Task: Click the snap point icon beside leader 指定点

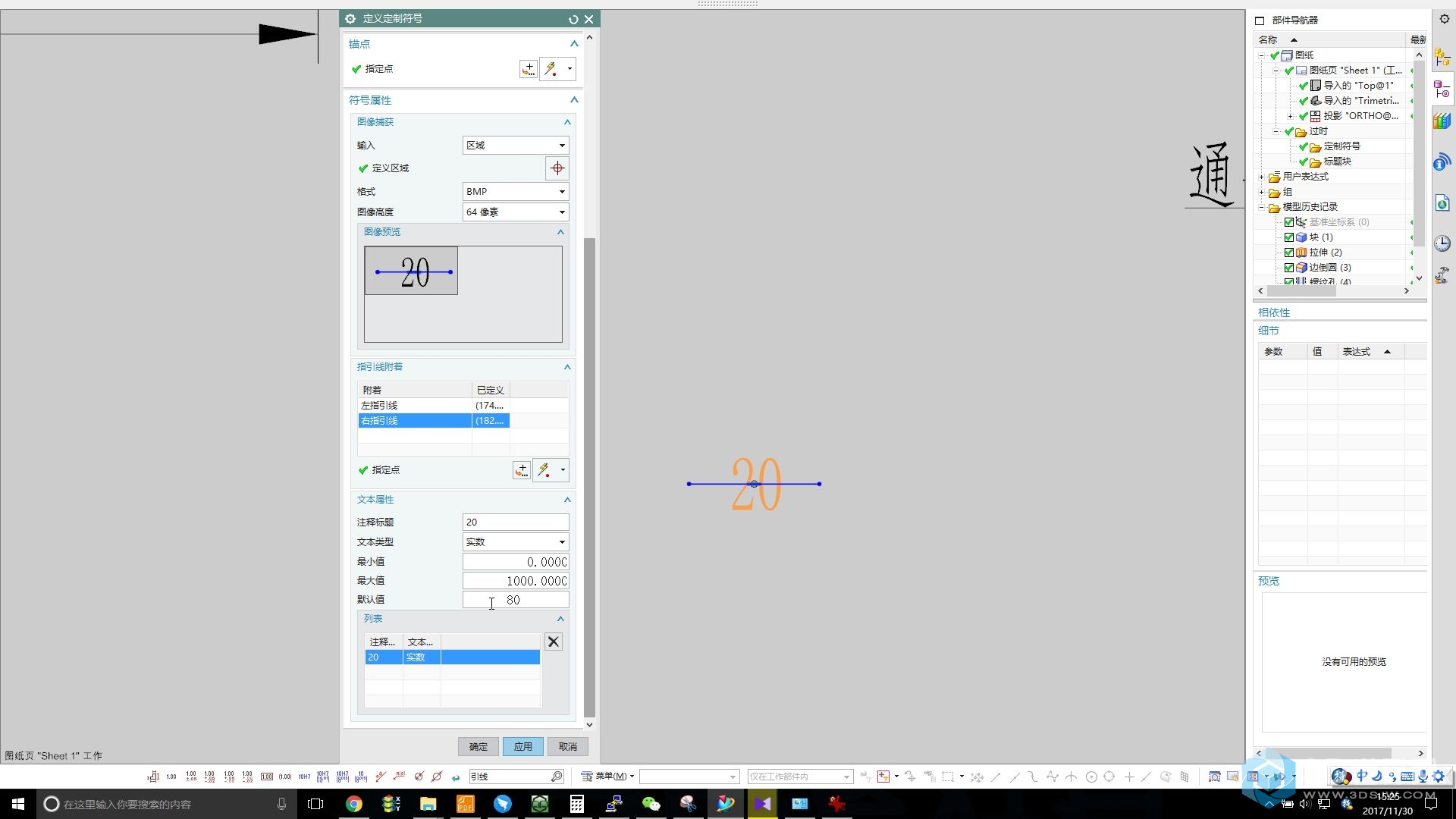Action: tap(544, 470)
